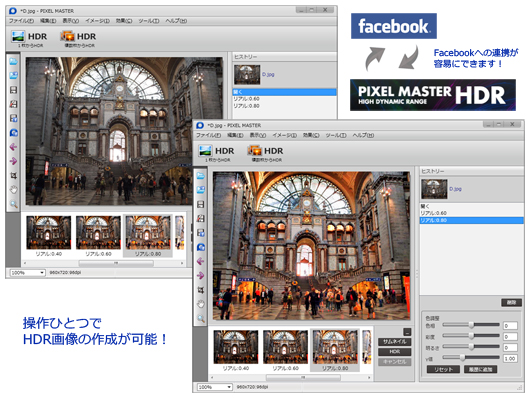Save-as floppy icon with red mark, front window
The height and width of the screenshot is (398, 530).
(201, 218)
